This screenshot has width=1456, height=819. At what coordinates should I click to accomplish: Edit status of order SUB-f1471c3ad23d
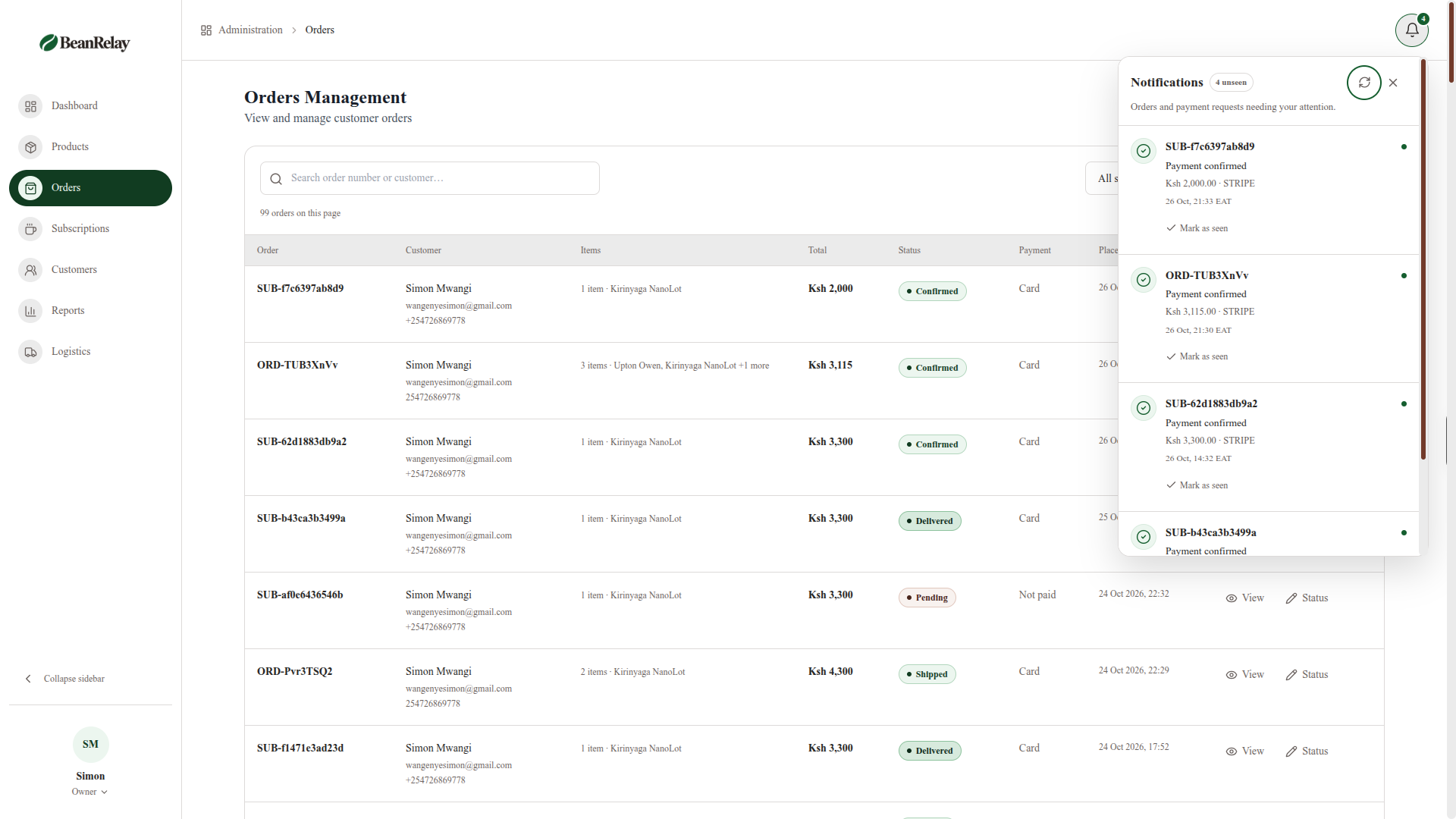1307,752
